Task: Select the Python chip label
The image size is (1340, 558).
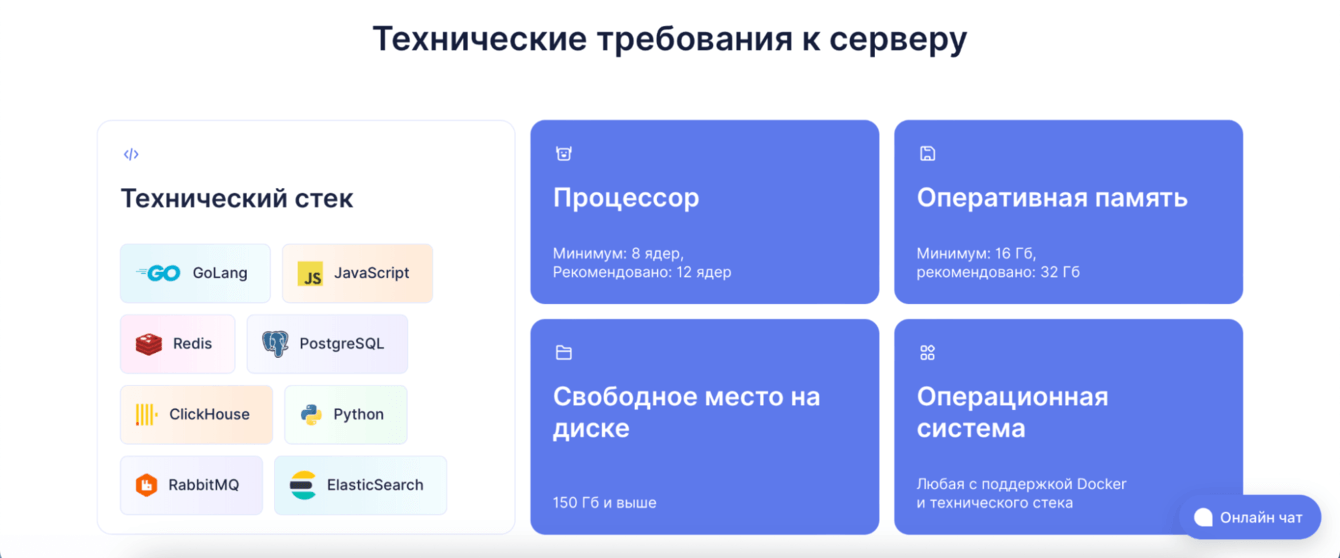Action: 359,415
